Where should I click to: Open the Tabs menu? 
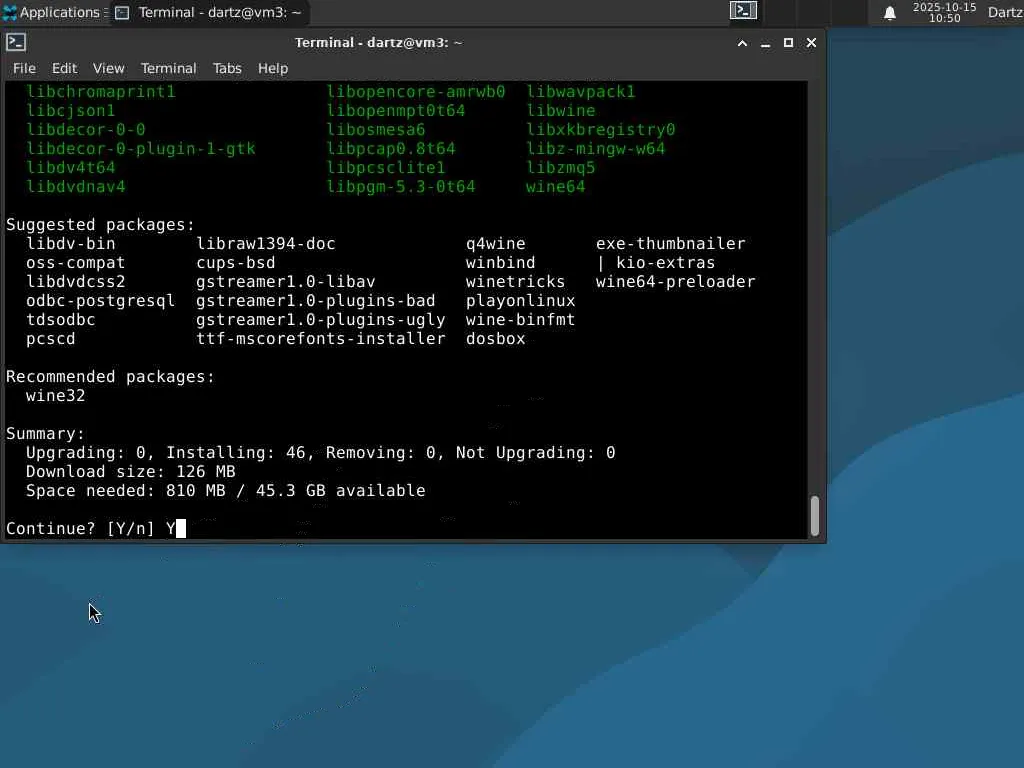tap(227, 68)
